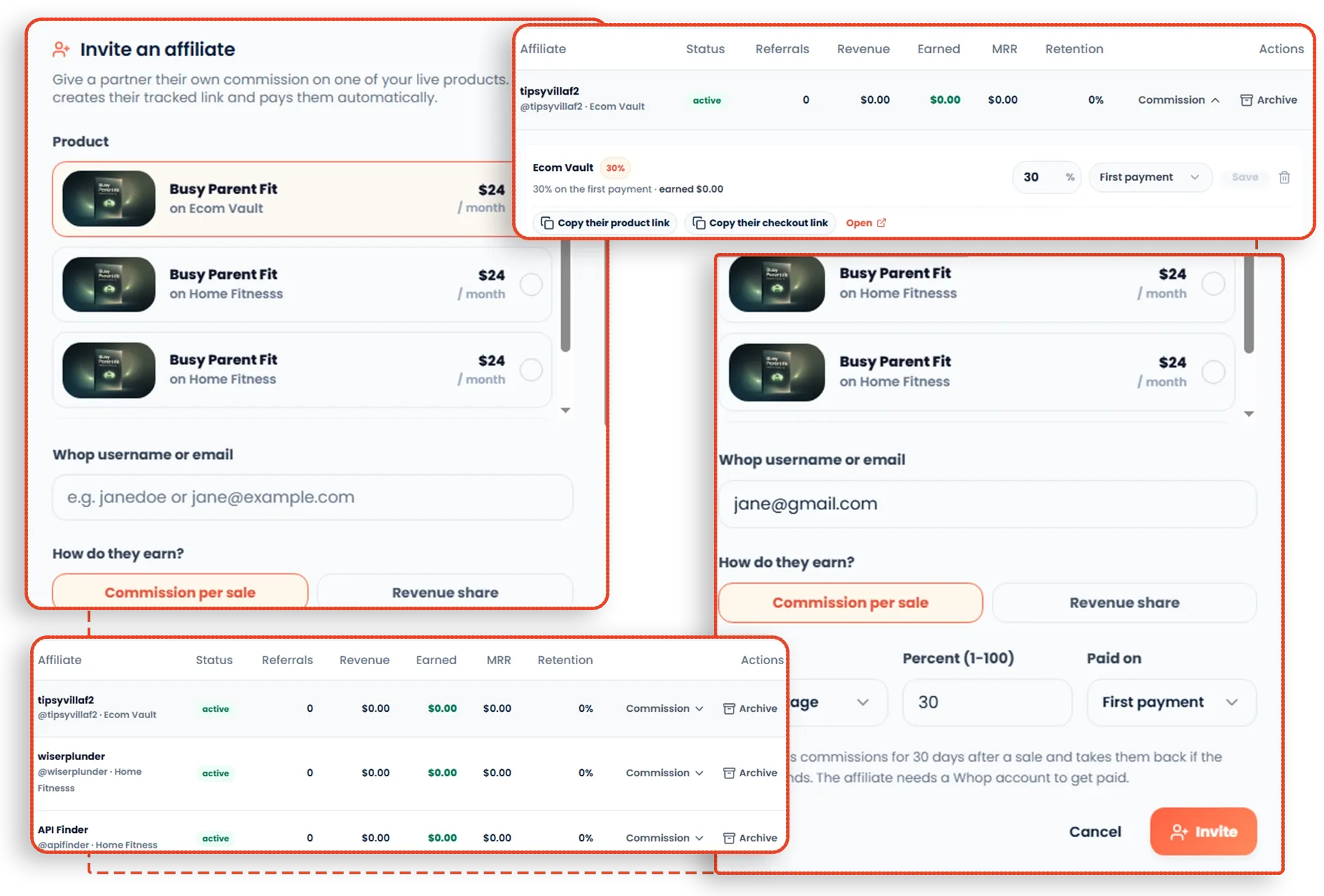Copy their product link
Image resolution: width=1324 pixels, height=896 pixels.
(x=605, y=223)
